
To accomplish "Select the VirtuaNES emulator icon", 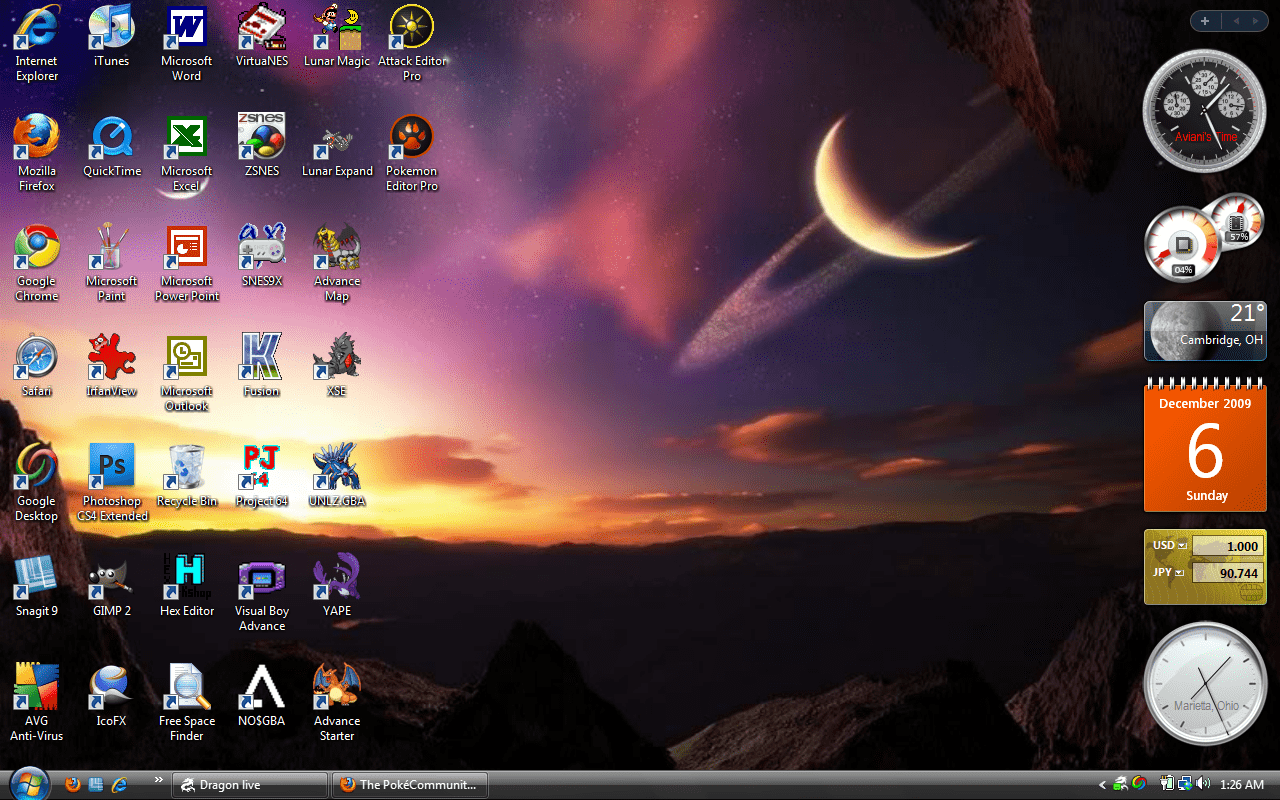I will [262, 36].
